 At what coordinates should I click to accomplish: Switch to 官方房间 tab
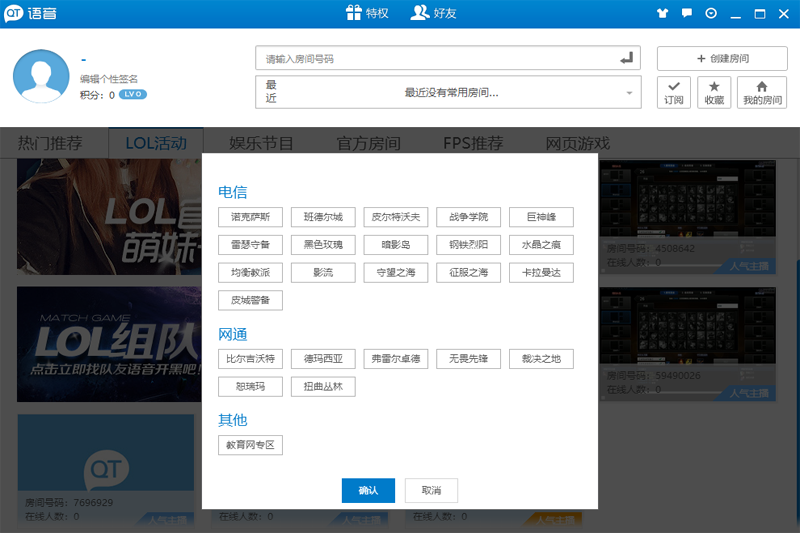click(368, 143)
